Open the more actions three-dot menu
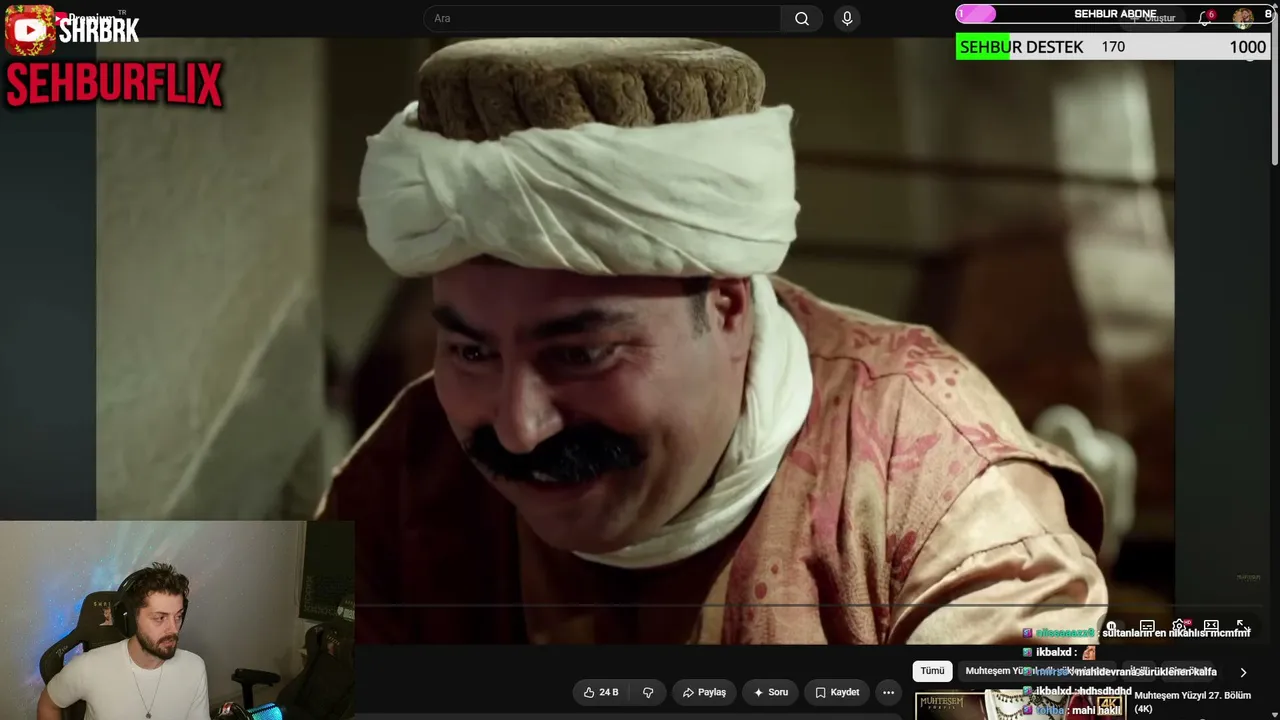 (x=888, y=692)
